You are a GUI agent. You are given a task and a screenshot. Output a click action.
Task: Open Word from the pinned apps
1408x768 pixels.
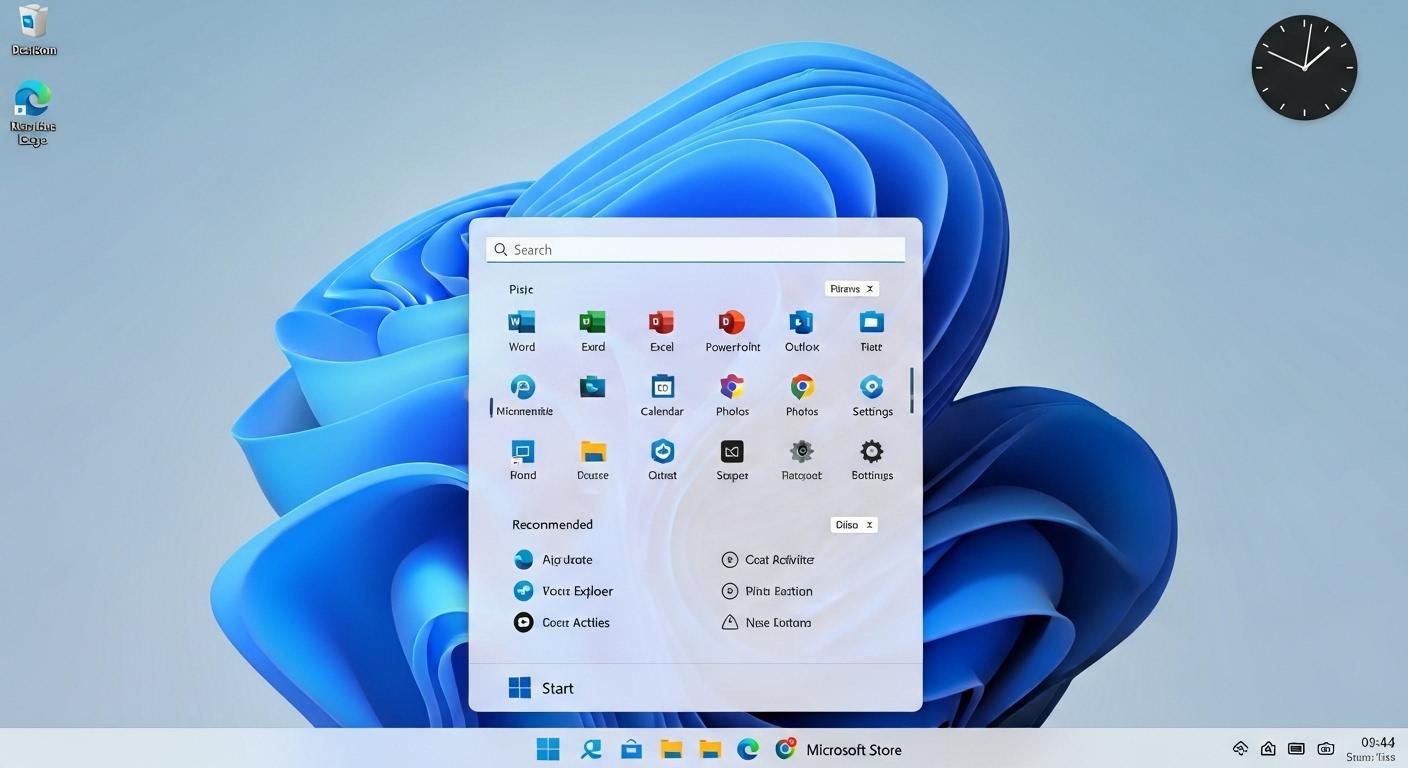(521, 330)
